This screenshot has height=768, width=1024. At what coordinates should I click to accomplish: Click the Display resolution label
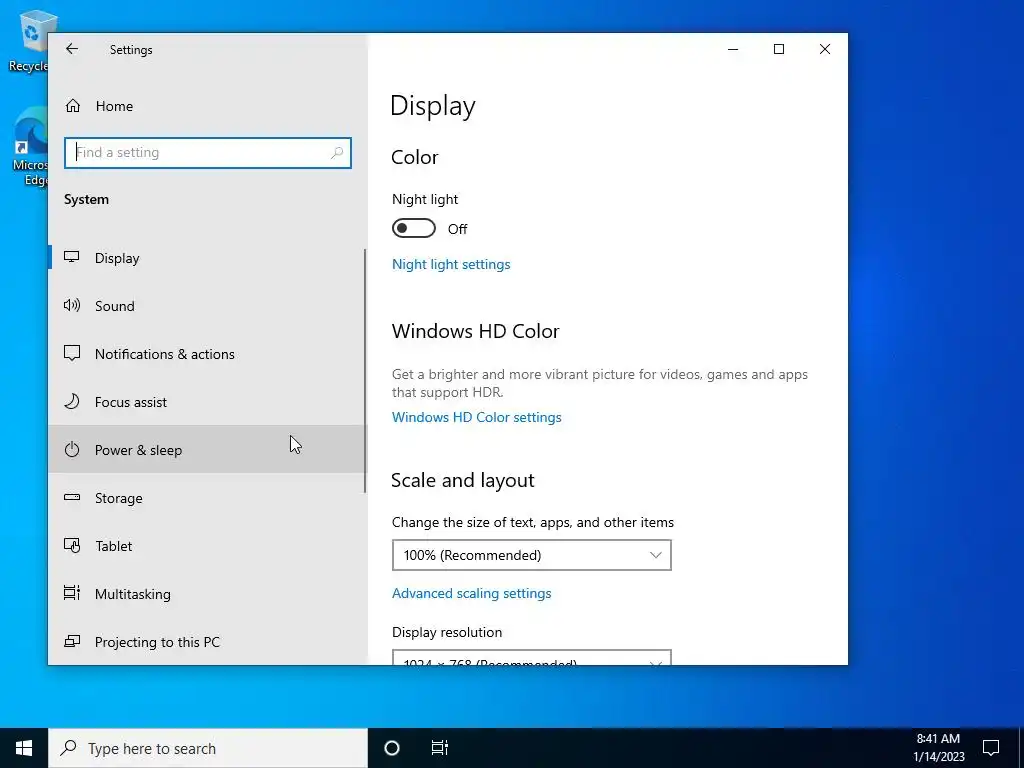point(447,632)
